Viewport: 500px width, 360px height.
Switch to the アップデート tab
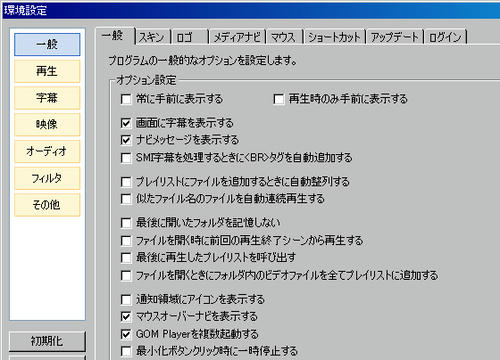click(395, 37)
